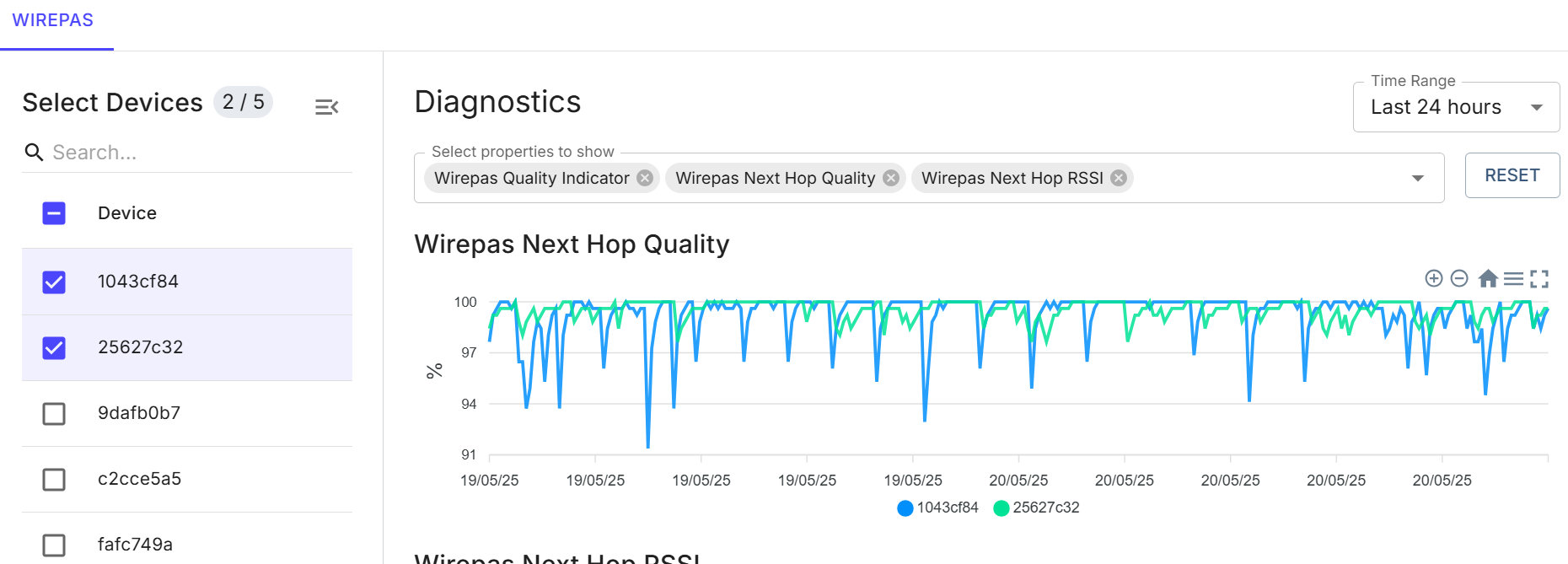Remove the Wirepas Quality Indicator chip
The image size is (1568, 564).
point(645,178)
